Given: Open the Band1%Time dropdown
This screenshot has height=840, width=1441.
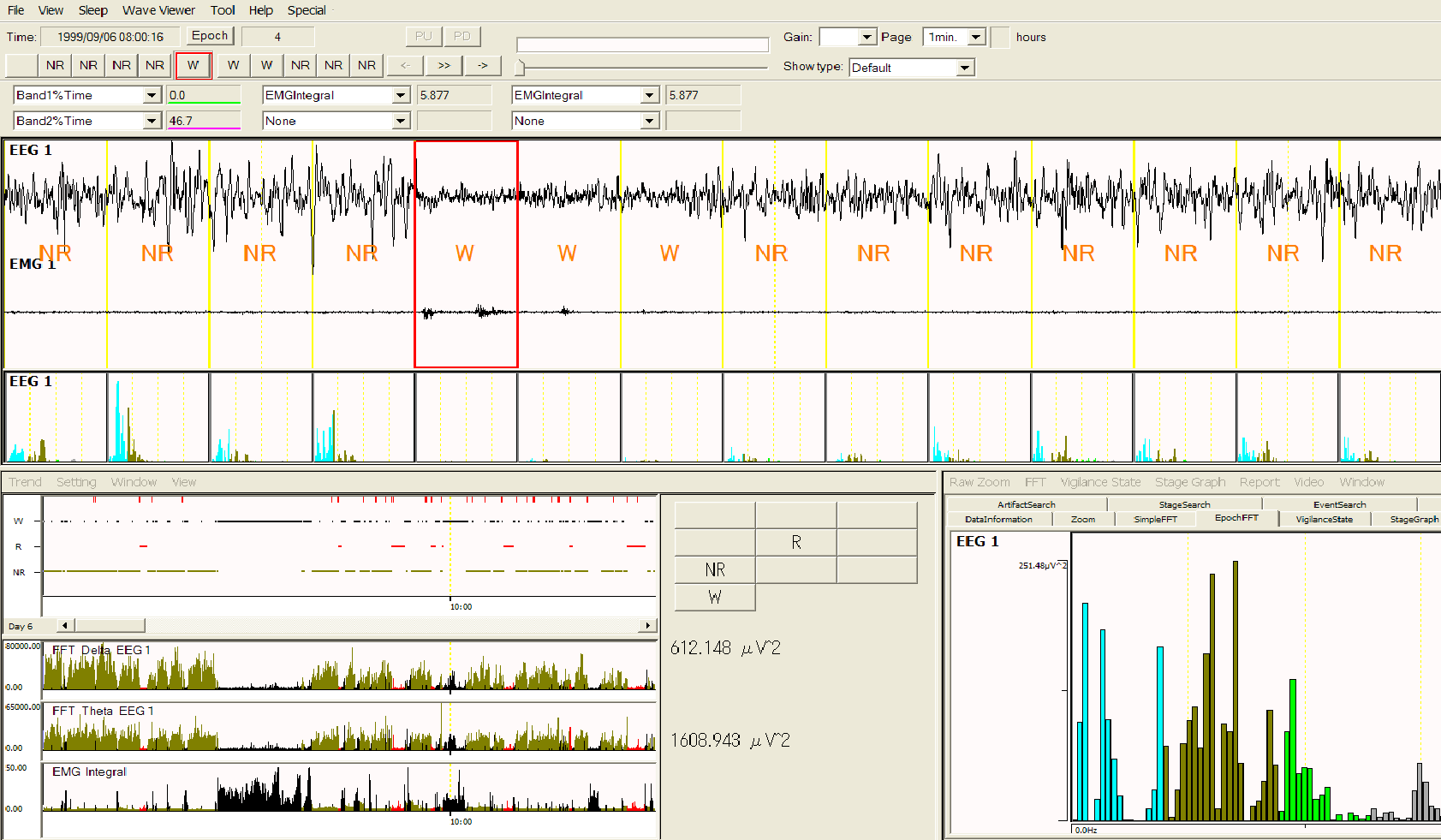Looking at the screenshot, I should [x=152, y=95].
